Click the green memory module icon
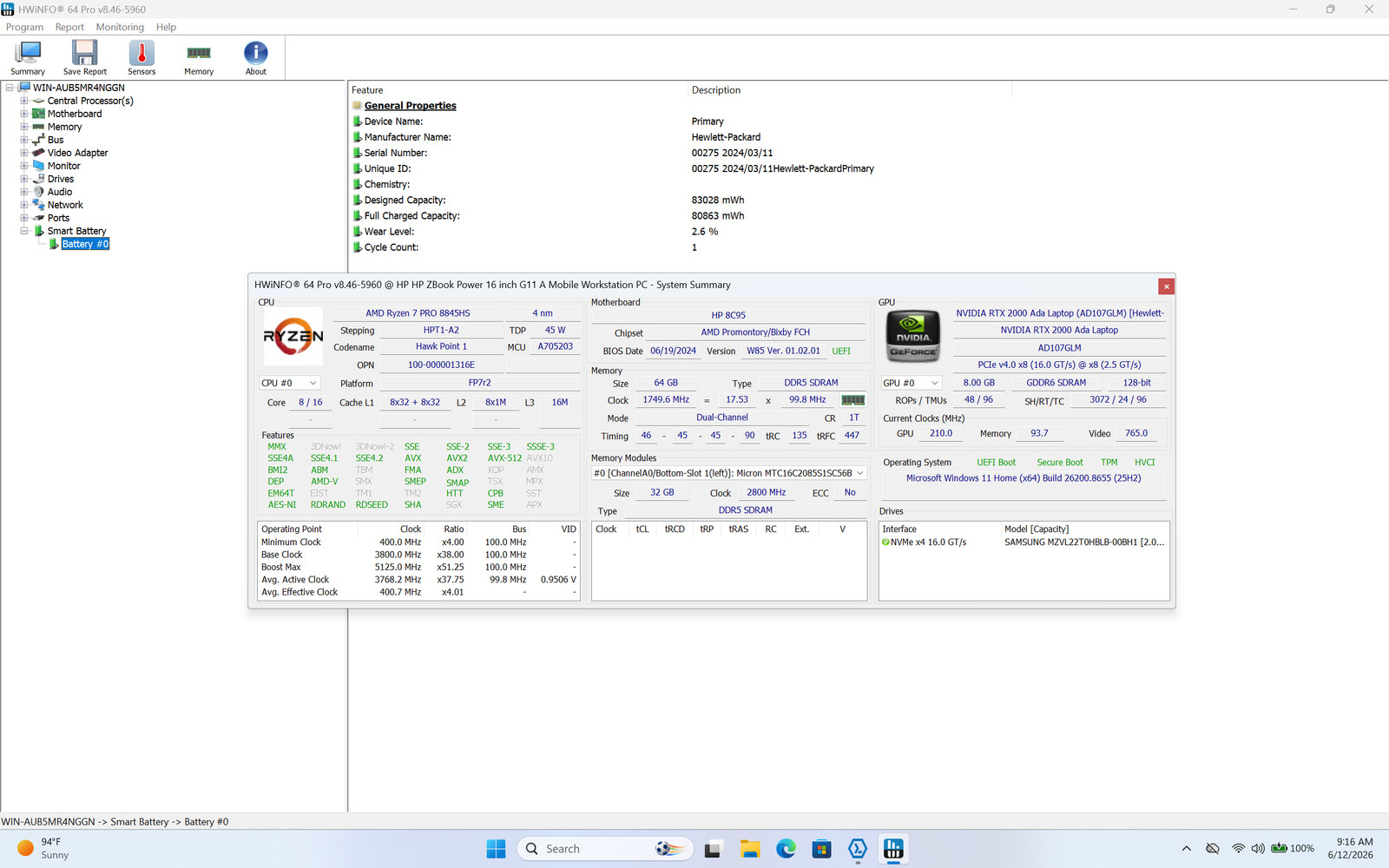 (853, 400)
